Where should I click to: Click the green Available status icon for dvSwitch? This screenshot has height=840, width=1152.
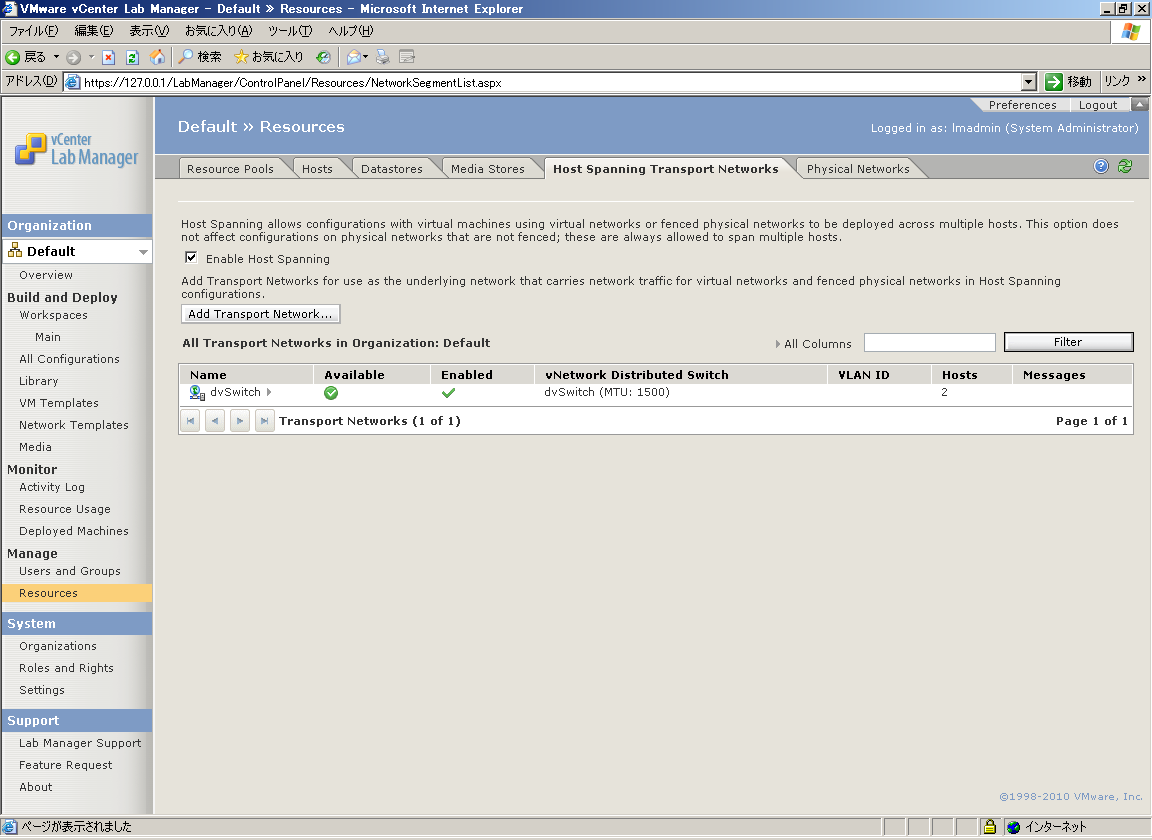[x=331, y=393]
